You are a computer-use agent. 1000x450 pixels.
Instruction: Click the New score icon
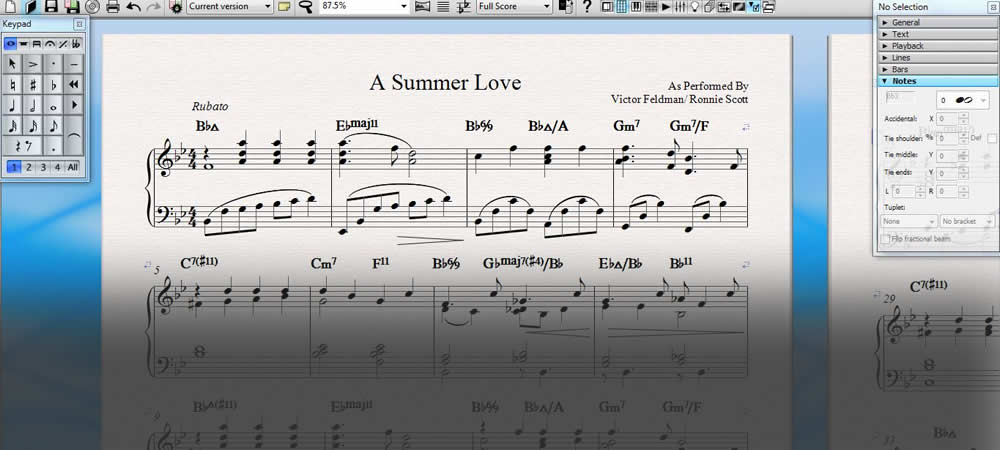pos(11,6)
